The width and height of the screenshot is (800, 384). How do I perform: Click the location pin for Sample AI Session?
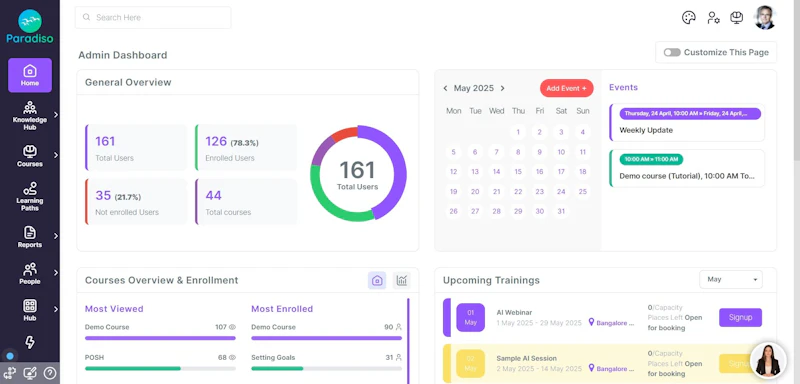(x=591, y=368)
